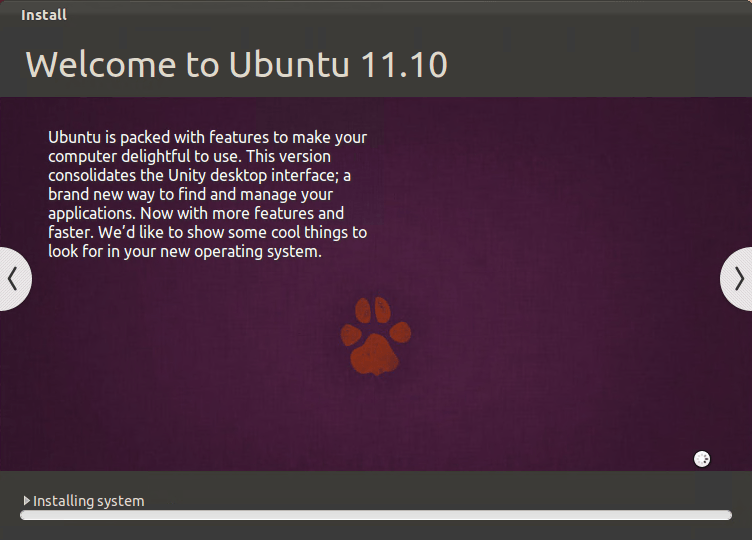The height and width of the screenshot is (540, 752).
Task: Click the installation progress bar
Action: [x=375, y=515]
